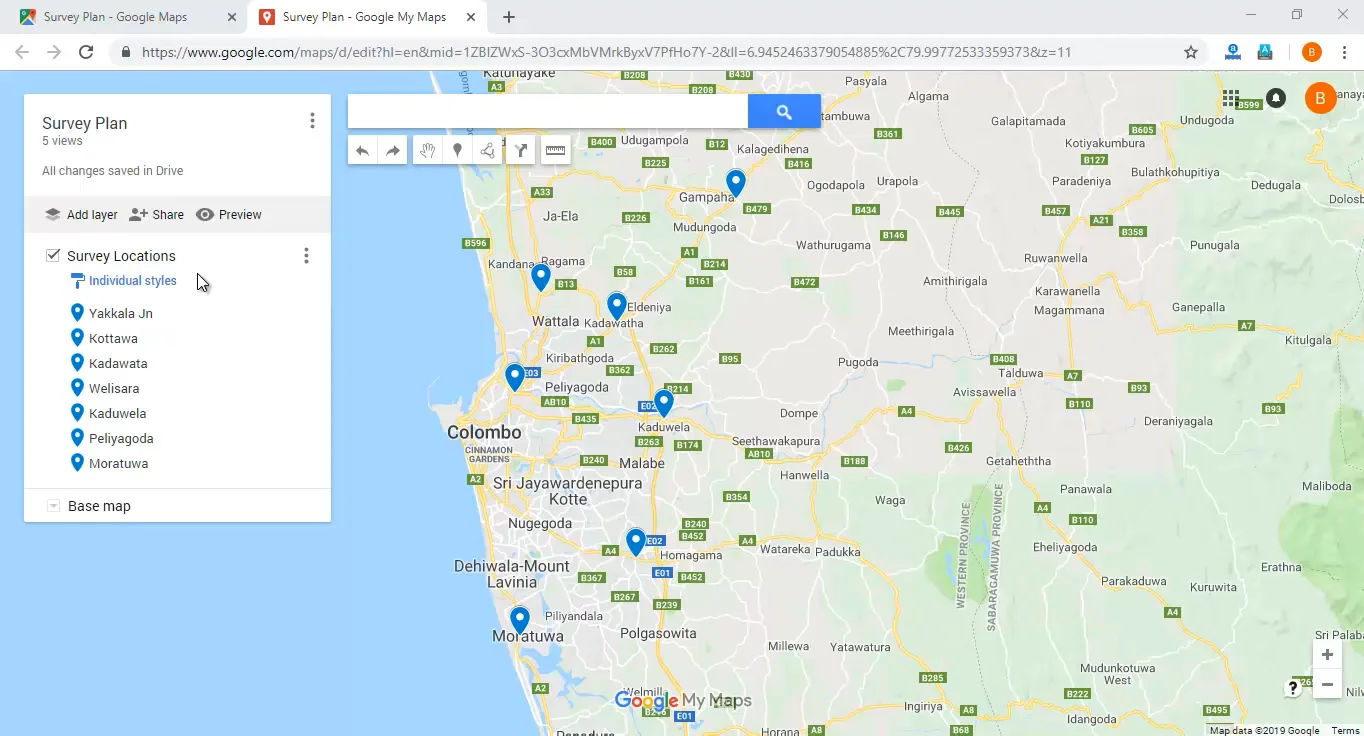Open a new browser tab
Image resolution: width=1364 pixels, height=736 pixels.
(x=509, y=17)
